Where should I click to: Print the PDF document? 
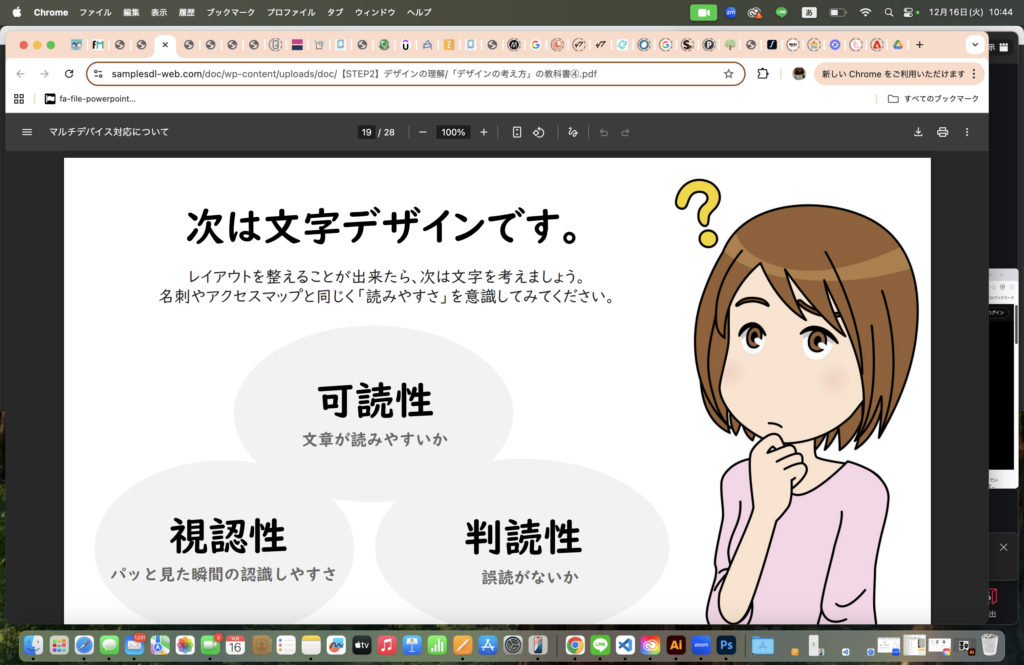coord(942,132)
